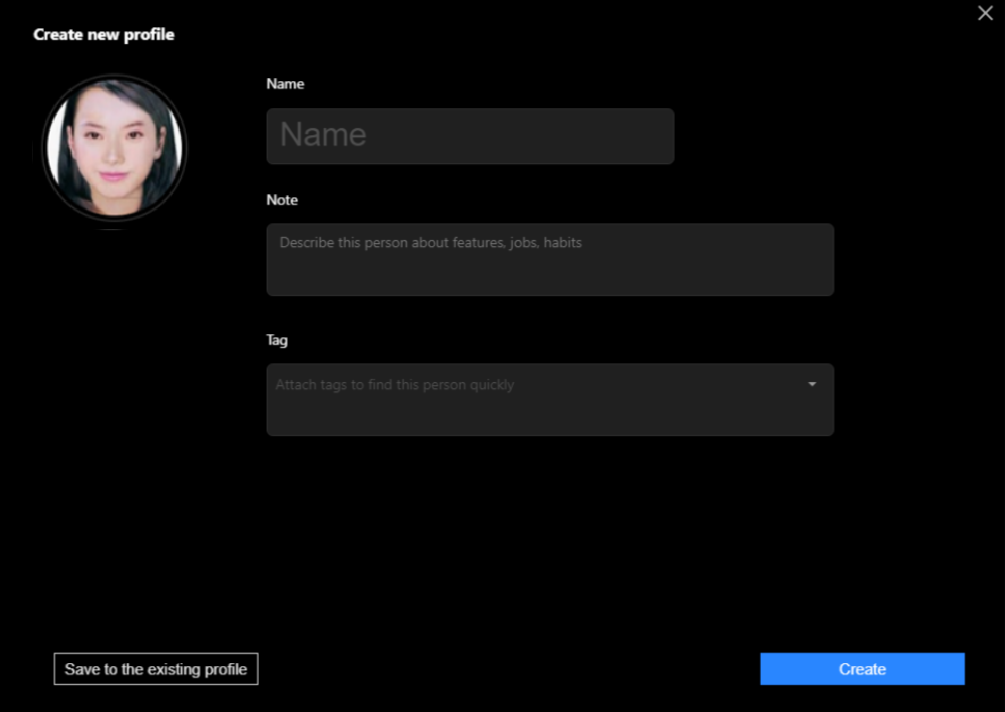Select the 'Describe this person' placeholder text

430,243
